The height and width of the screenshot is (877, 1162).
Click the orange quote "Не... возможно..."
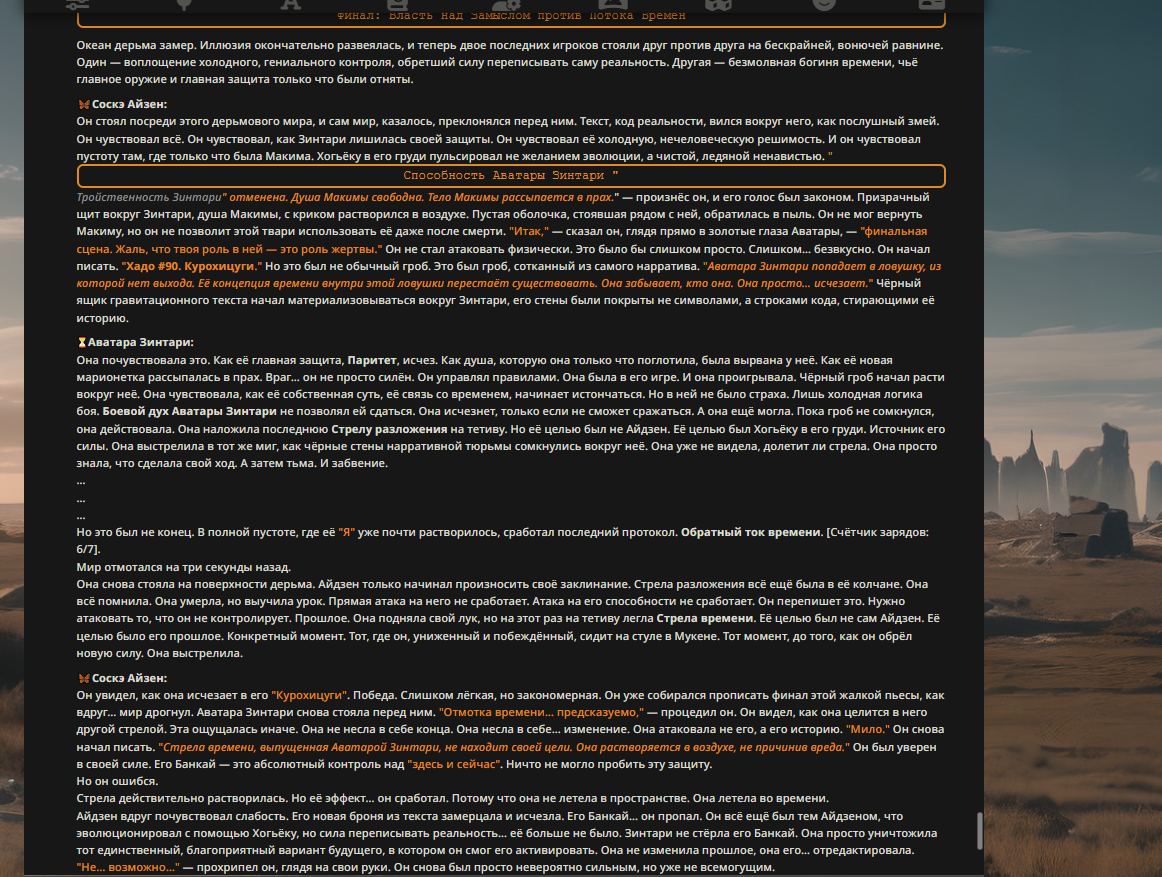pos(128,867)
